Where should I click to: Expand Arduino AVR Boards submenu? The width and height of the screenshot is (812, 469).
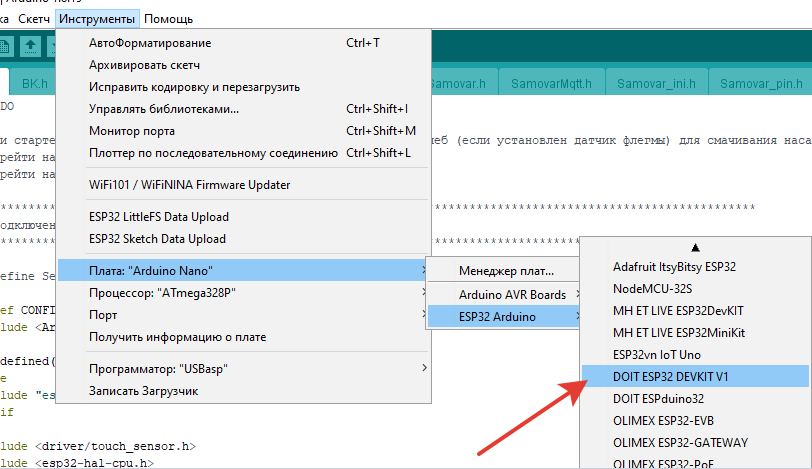[x=503, y=295]
